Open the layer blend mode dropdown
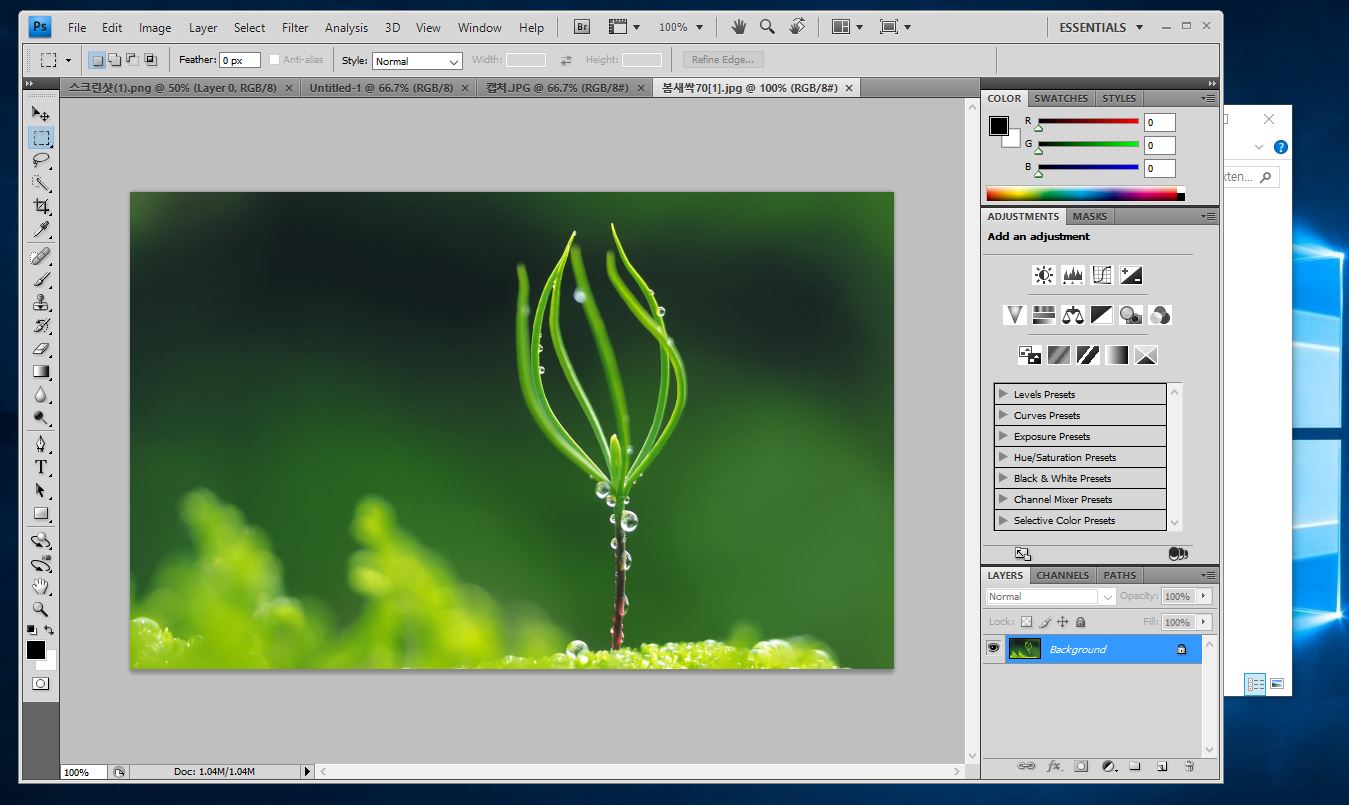Viewport: 1349px width, 805px height. (x=1050, y=597)
